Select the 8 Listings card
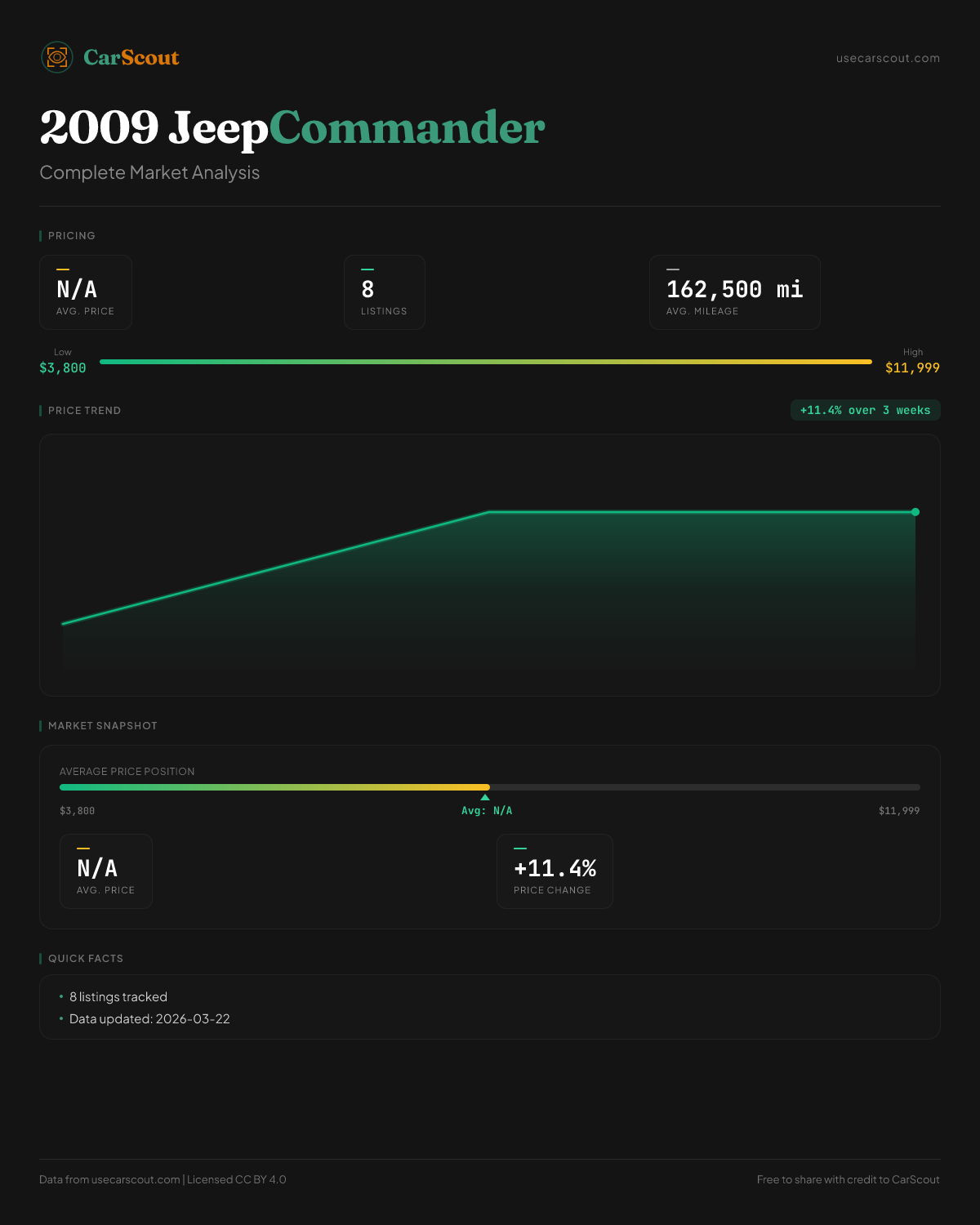 point(384,292)
